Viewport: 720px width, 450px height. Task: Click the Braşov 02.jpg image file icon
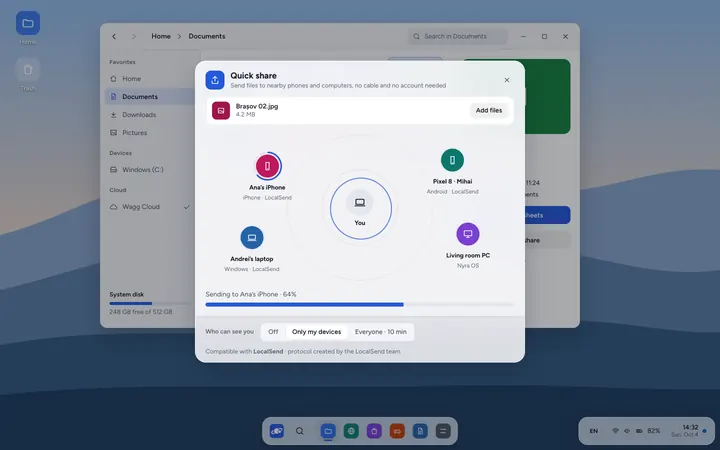point(221,111)
